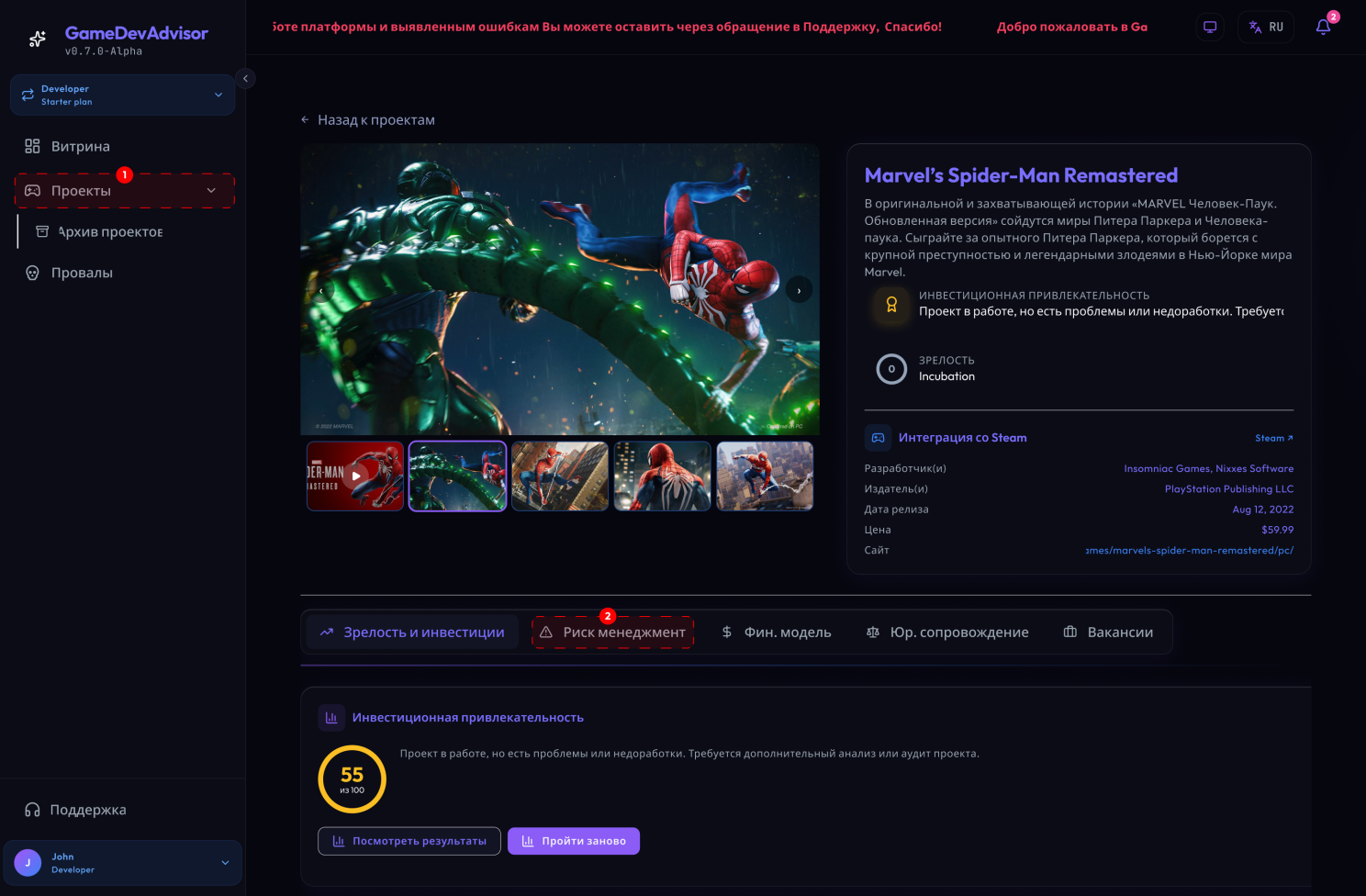Switch to the Риск менеджмент tab

613,633
